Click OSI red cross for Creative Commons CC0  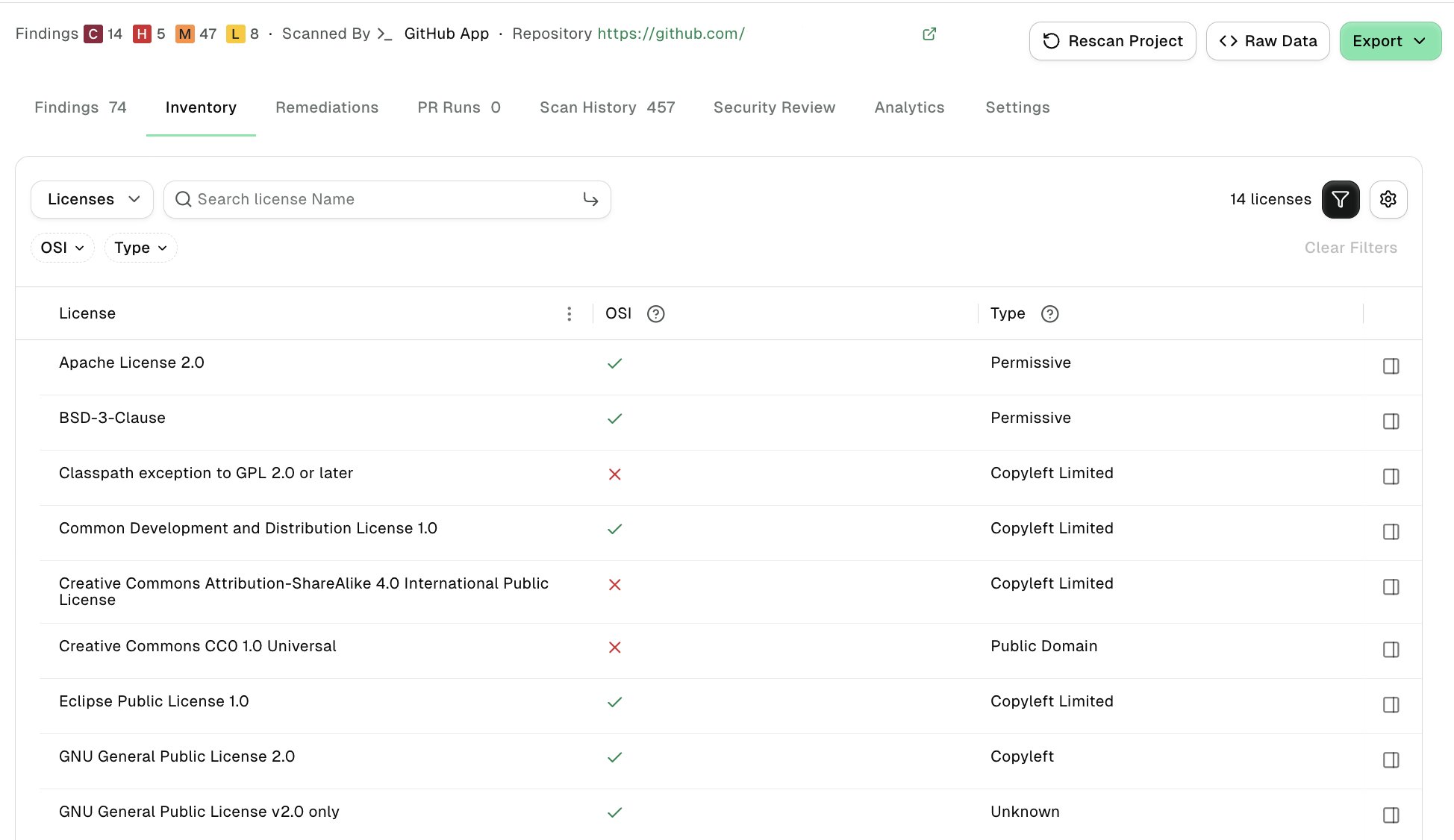point(614,647)
